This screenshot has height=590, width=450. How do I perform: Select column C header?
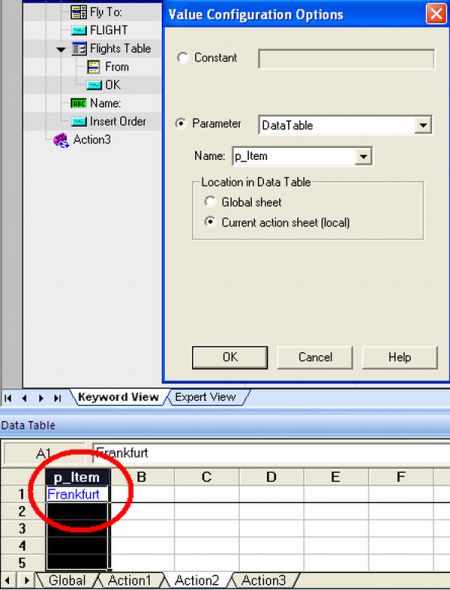click(207, 477)
